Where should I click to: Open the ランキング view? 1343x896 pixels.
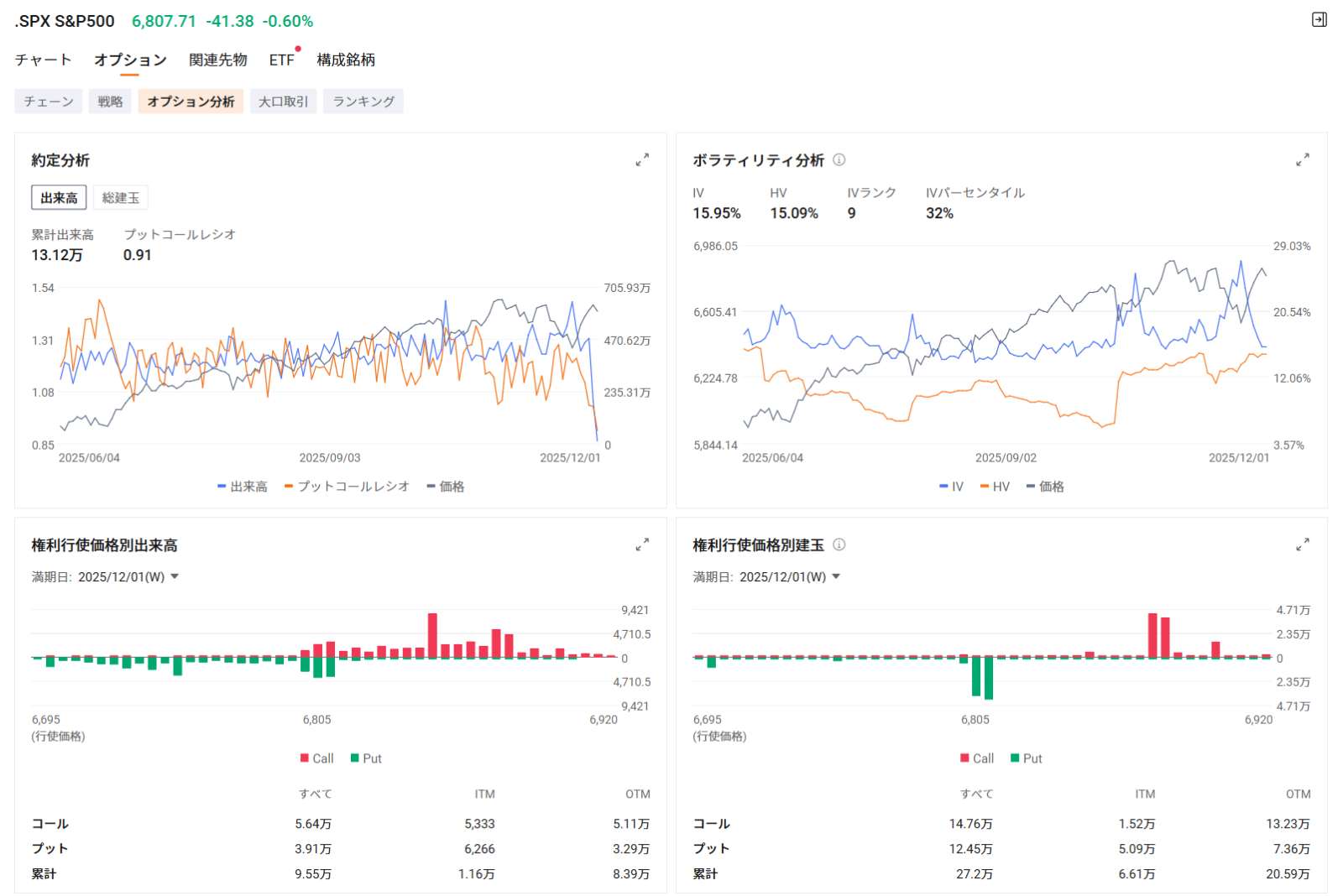click(363, 101)
